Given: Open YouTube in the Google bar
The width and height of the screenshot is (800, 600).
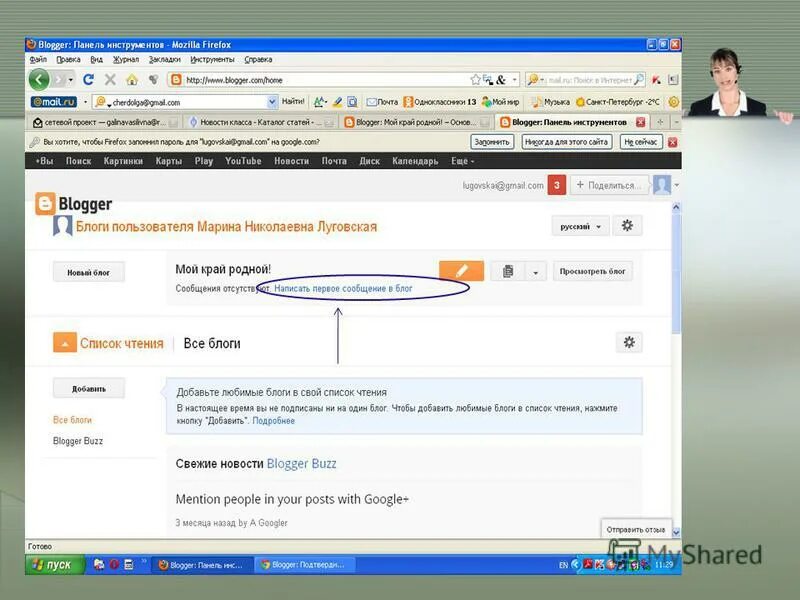Looking at the screenshot, I should [243, 161].
